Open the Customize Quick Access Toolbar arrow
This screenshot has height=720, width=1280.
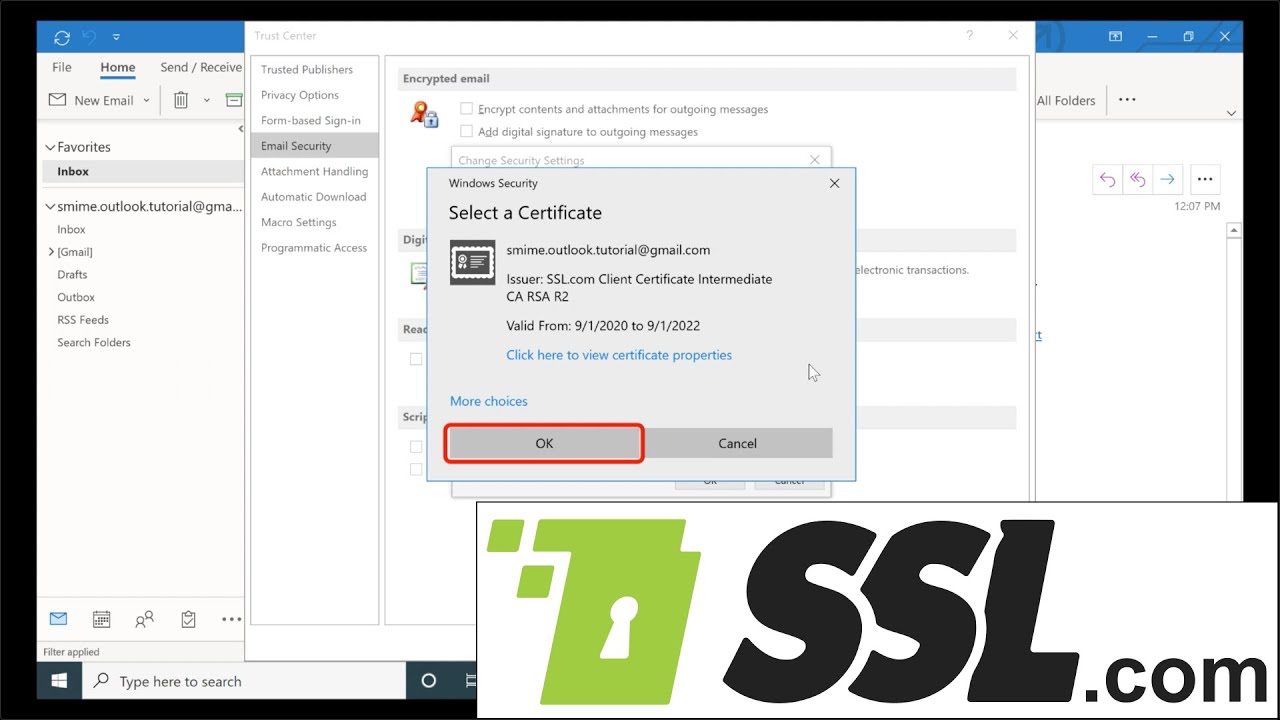[x=116, y=37]
